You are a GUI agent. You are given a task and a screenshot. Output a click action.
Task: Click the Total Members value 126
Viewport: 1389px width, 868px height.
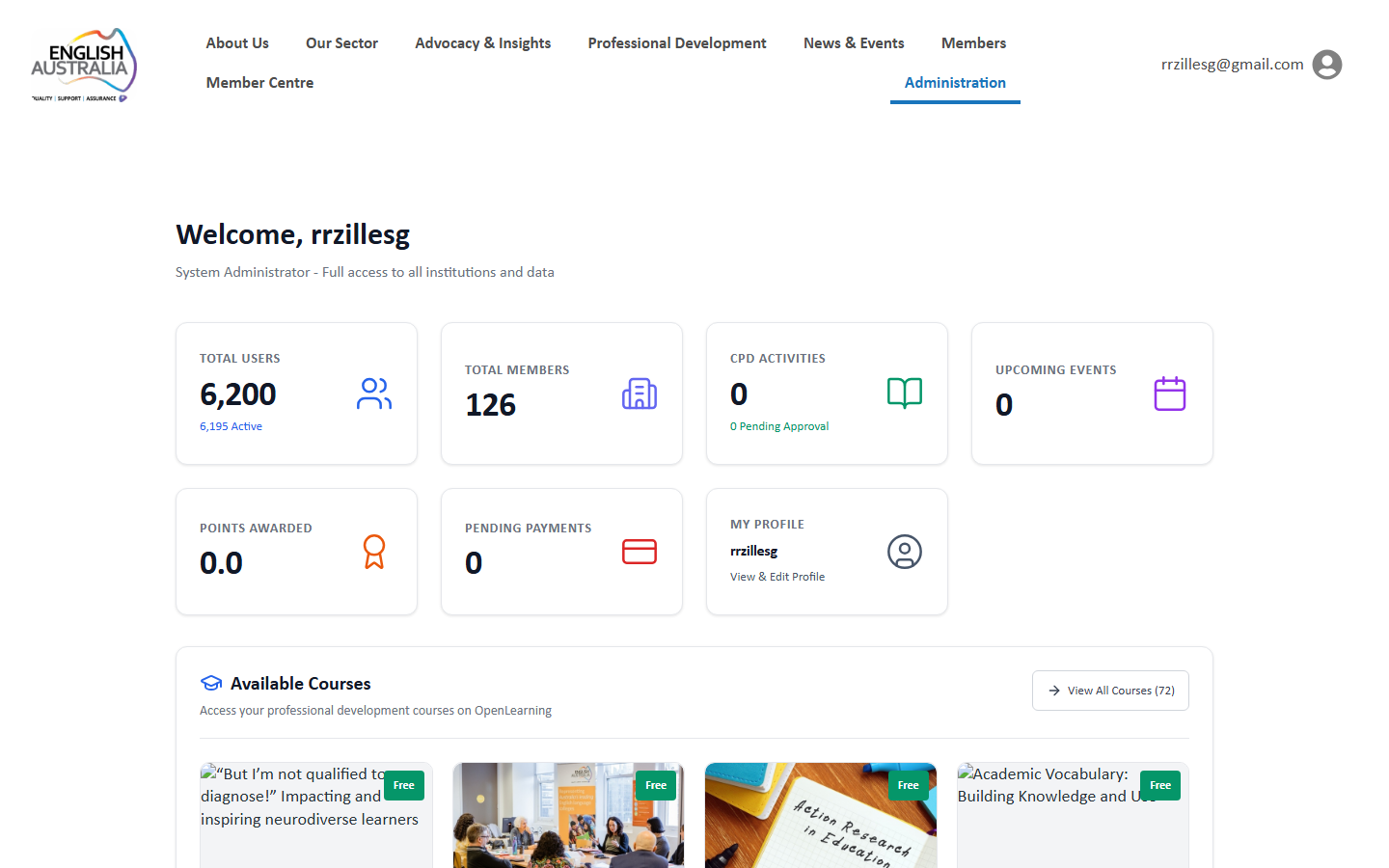coord(491,405)
